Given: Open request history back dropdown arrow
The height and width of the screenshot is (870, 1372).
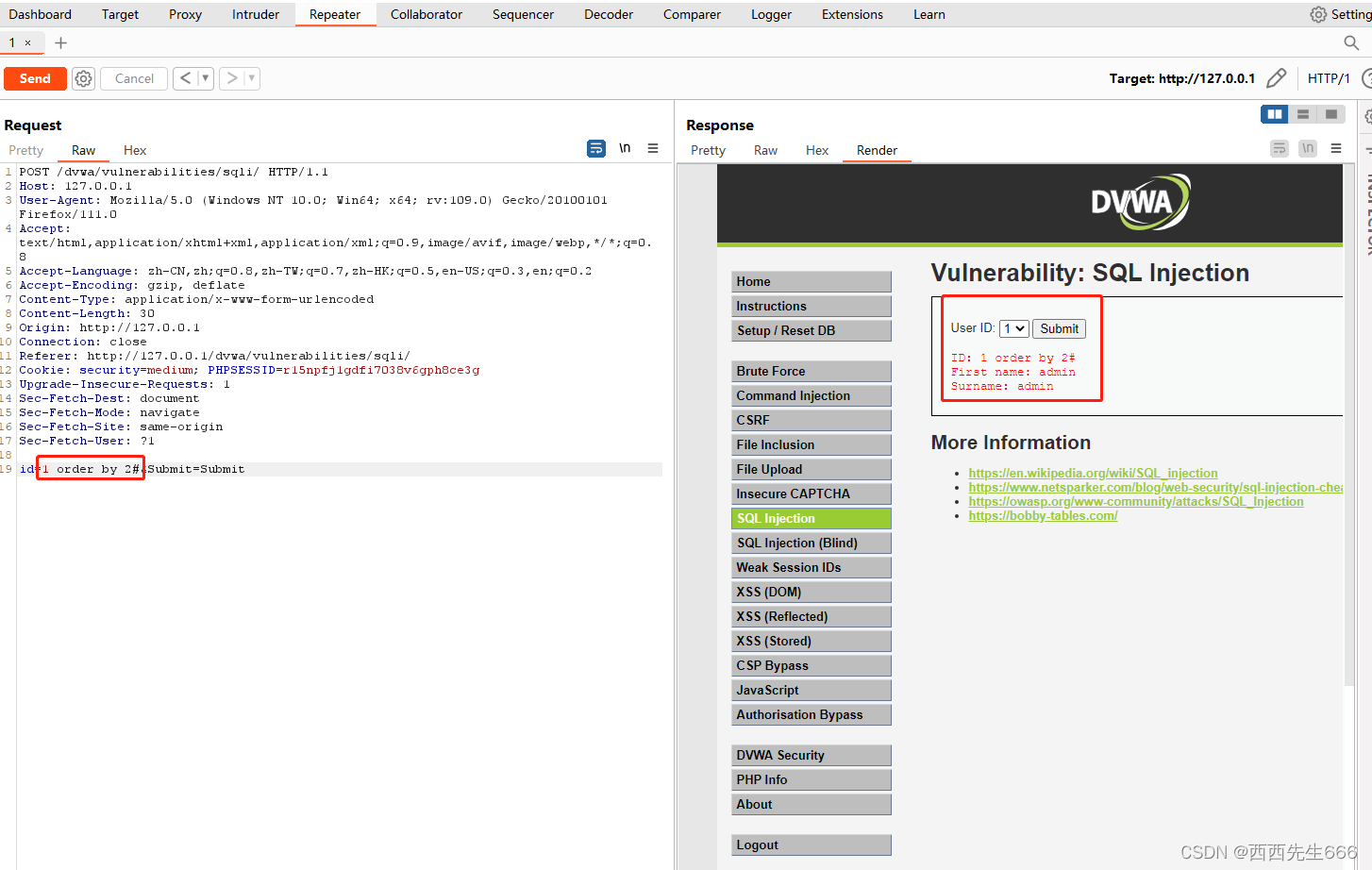Looking at the screenshot, I should click(205, 78).
